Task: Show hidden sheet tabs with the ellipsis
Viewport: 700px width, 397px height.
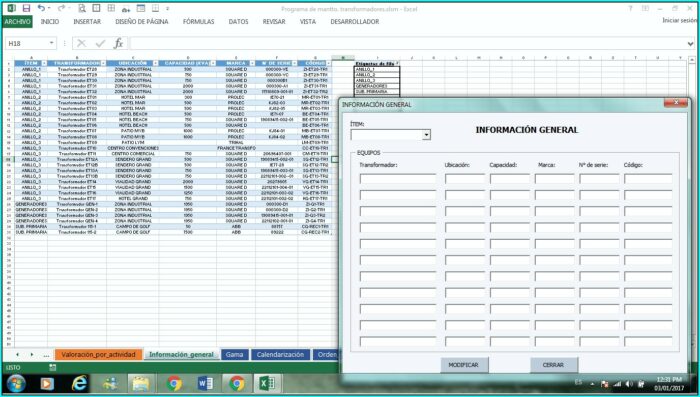Action: (46, 355)
